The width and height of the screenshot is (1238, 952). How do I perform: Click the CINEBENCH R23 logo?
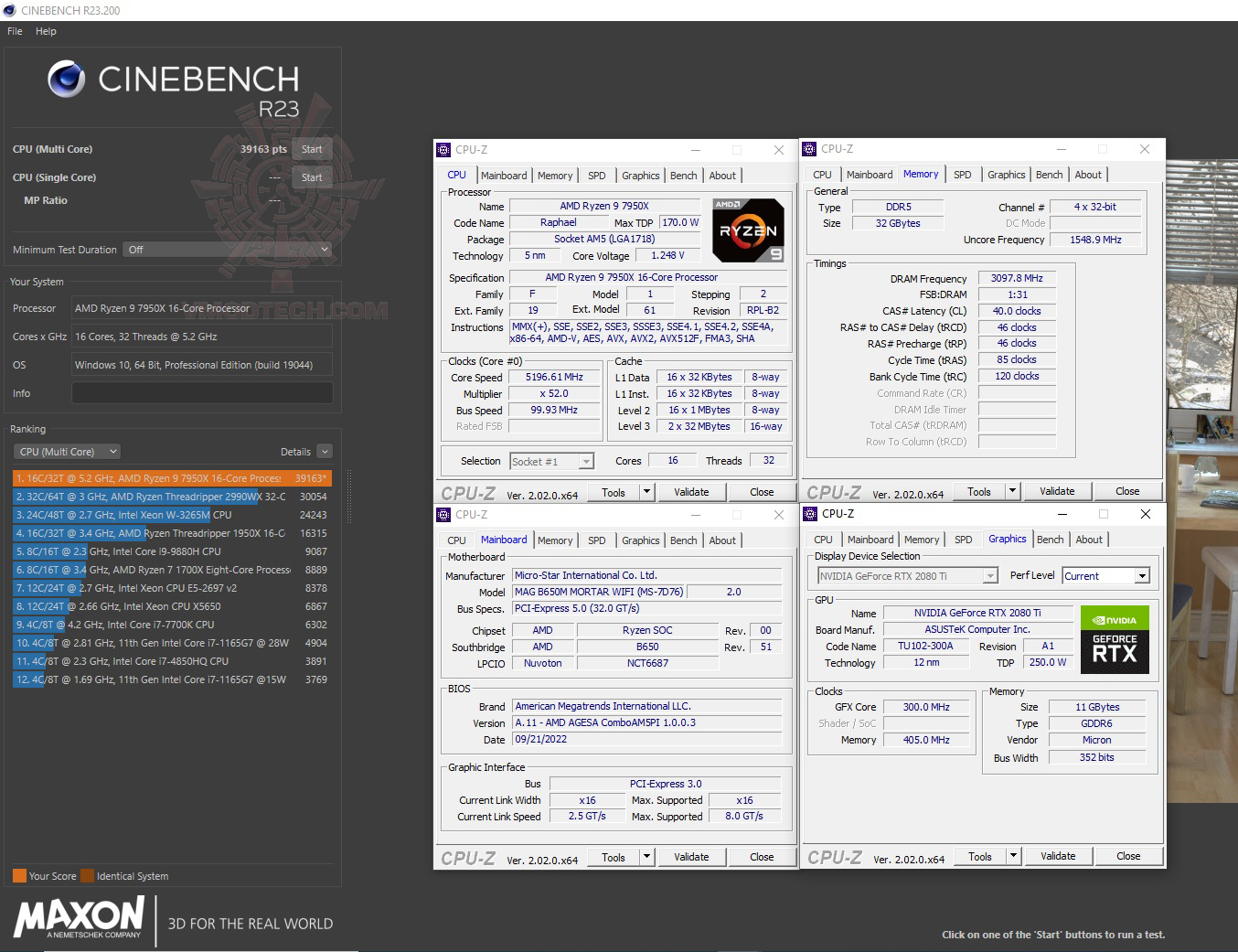[174, 85]
